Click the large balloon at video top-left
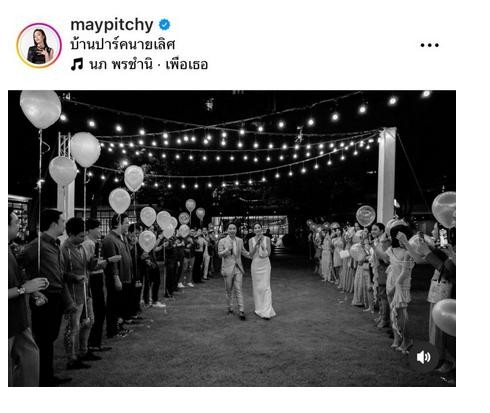 coord(40,109)
